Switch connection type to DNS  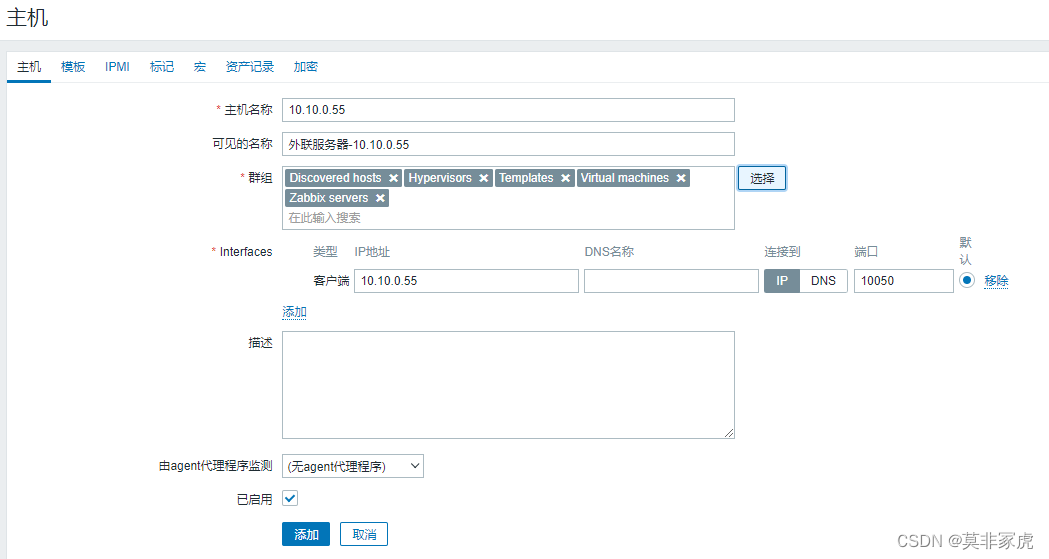[x=824, y=281]
